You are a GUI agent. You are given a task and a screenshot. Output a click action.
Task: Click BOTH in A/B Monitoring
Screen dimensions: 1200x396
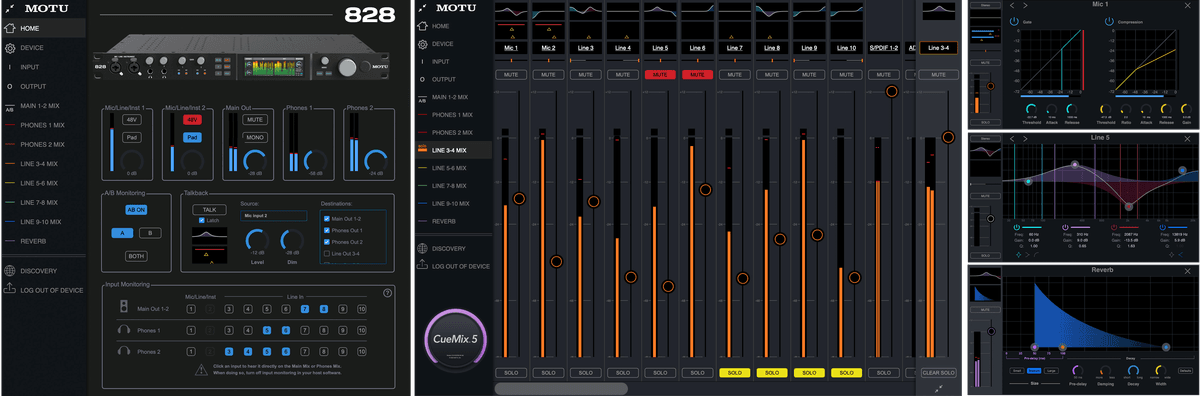click(x=136, y=256)
